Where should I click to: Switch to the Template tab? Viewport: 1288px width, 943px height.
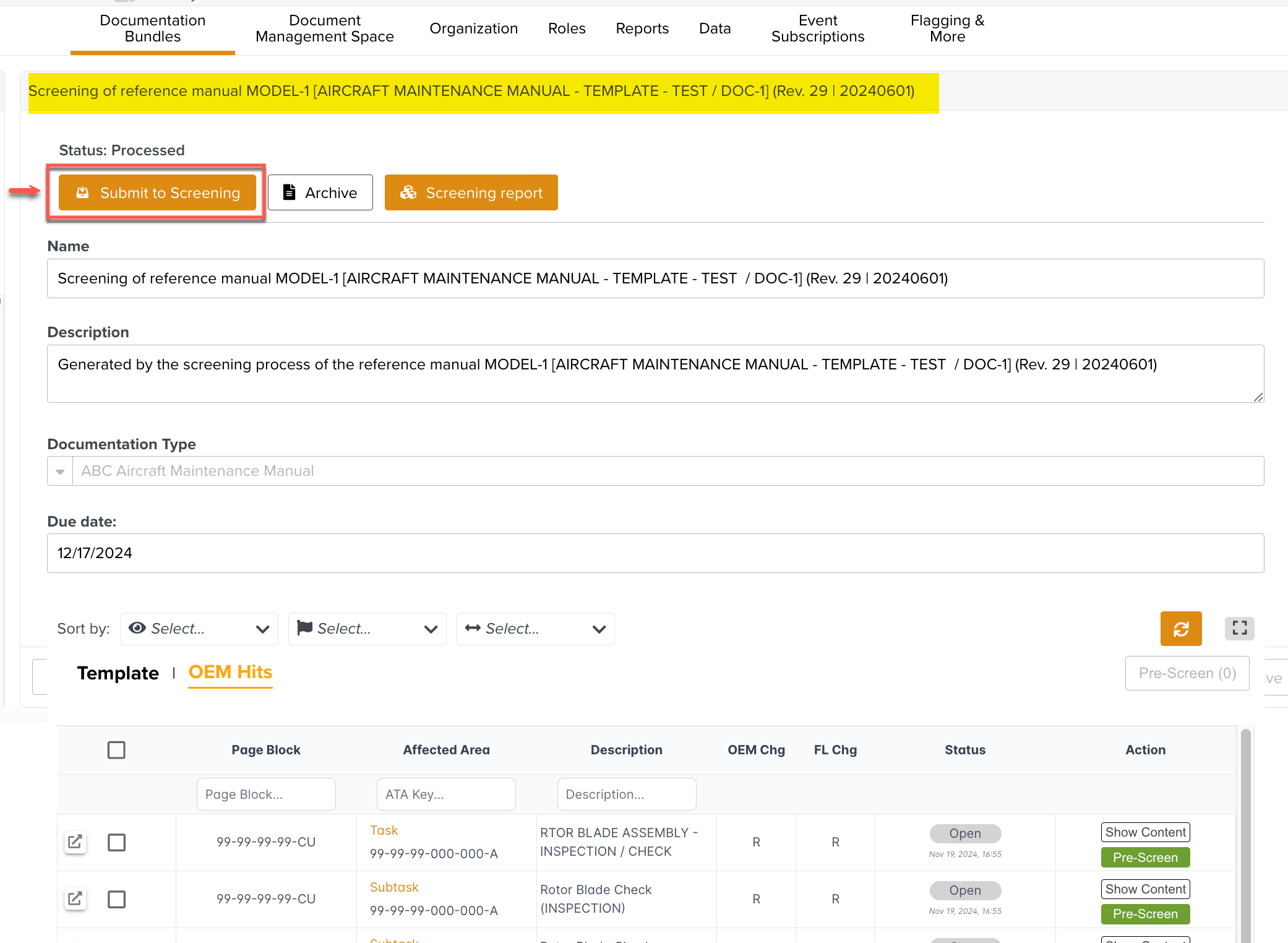tap(118, 673)
